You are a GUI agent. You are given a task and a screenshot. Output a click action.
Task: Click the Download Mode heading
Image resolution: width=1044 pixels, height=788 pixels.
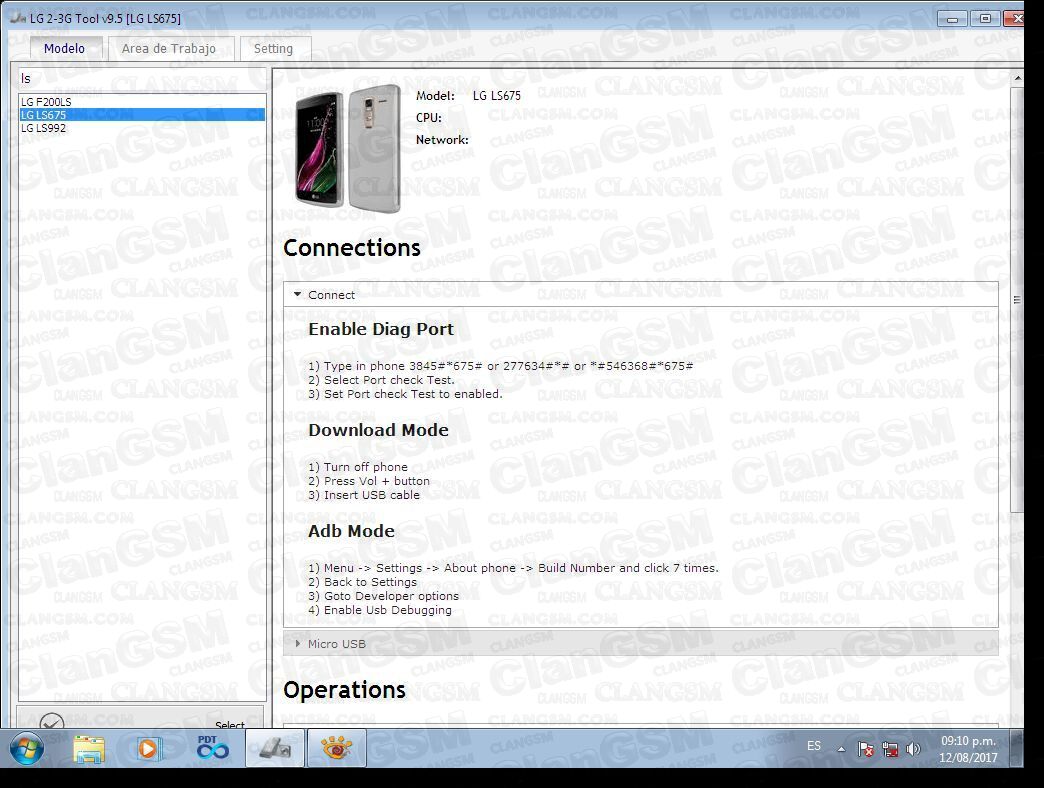(378, 430)
